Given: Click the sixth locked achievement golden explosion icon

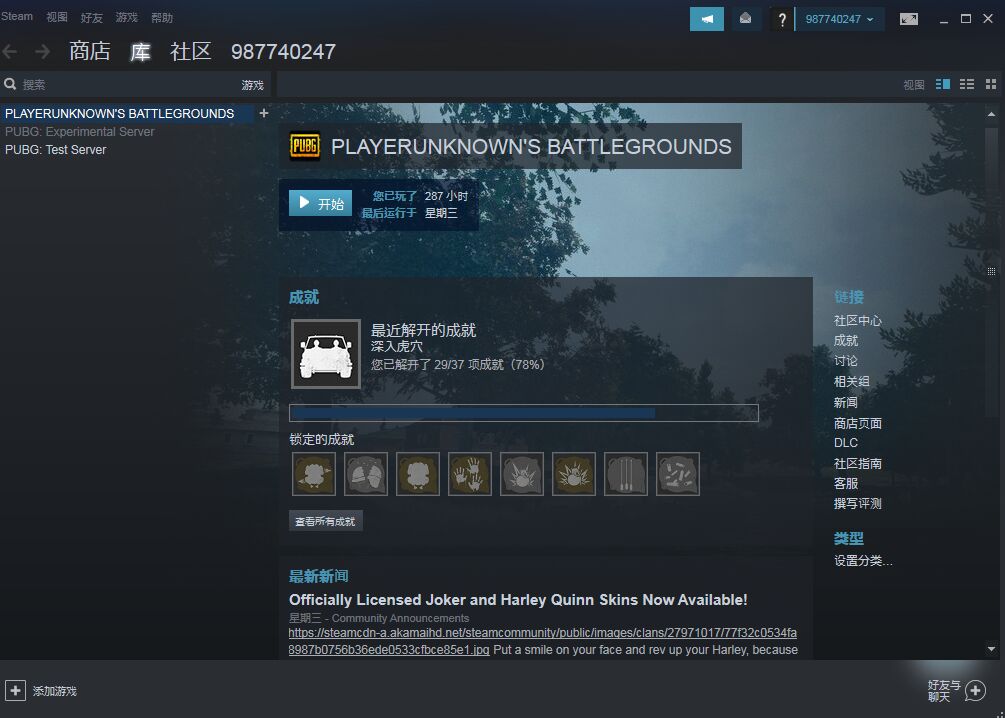Looking at the screenshot, I should click(574, 474).
